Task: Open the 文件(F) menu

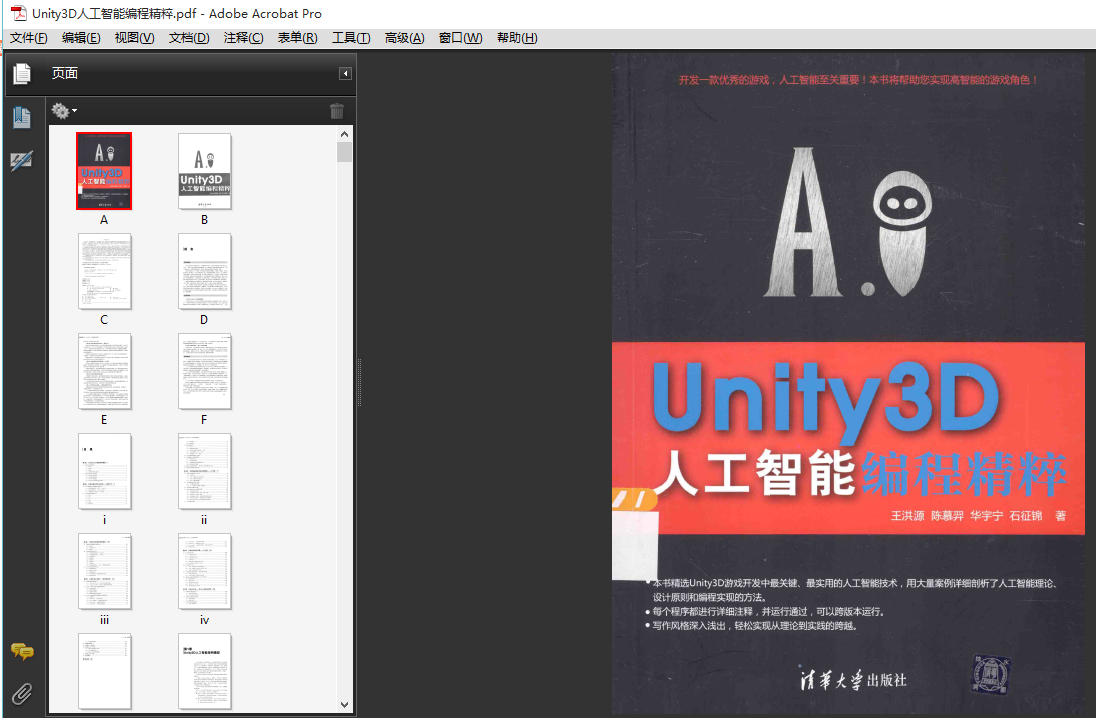Action: (x=29, y=38)
